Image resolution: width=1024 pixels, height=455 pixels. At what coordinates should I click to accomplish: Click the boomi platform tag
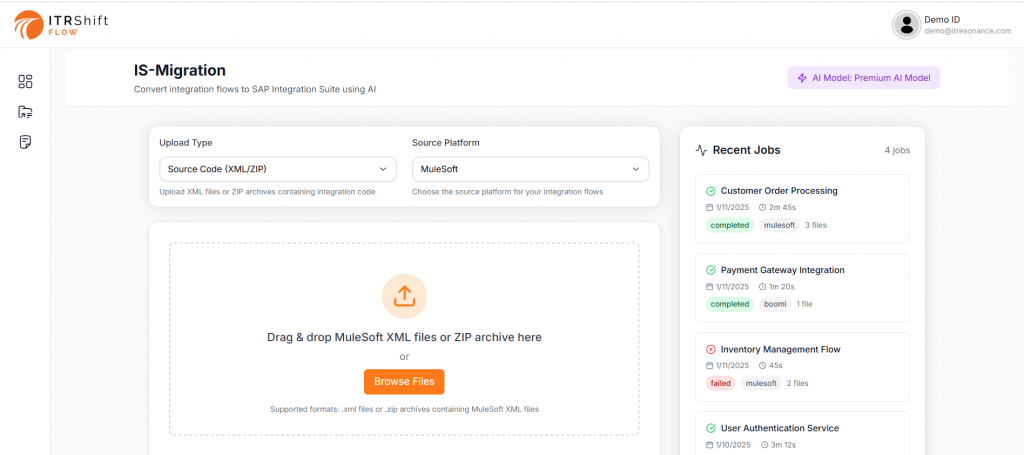pos(775,304)
